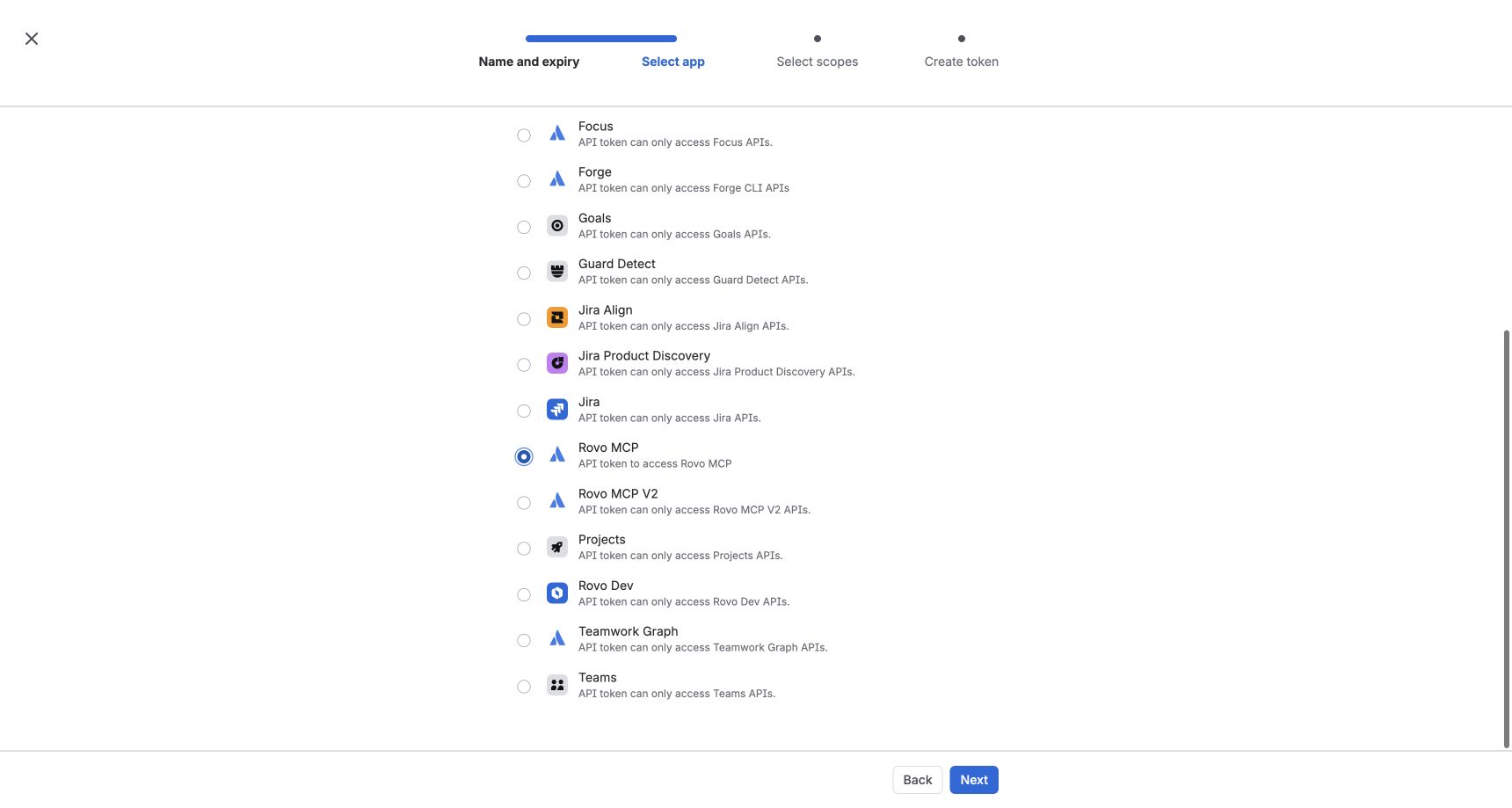
Task: Click the selected Rovo MCP radio button
Action: 524,457
